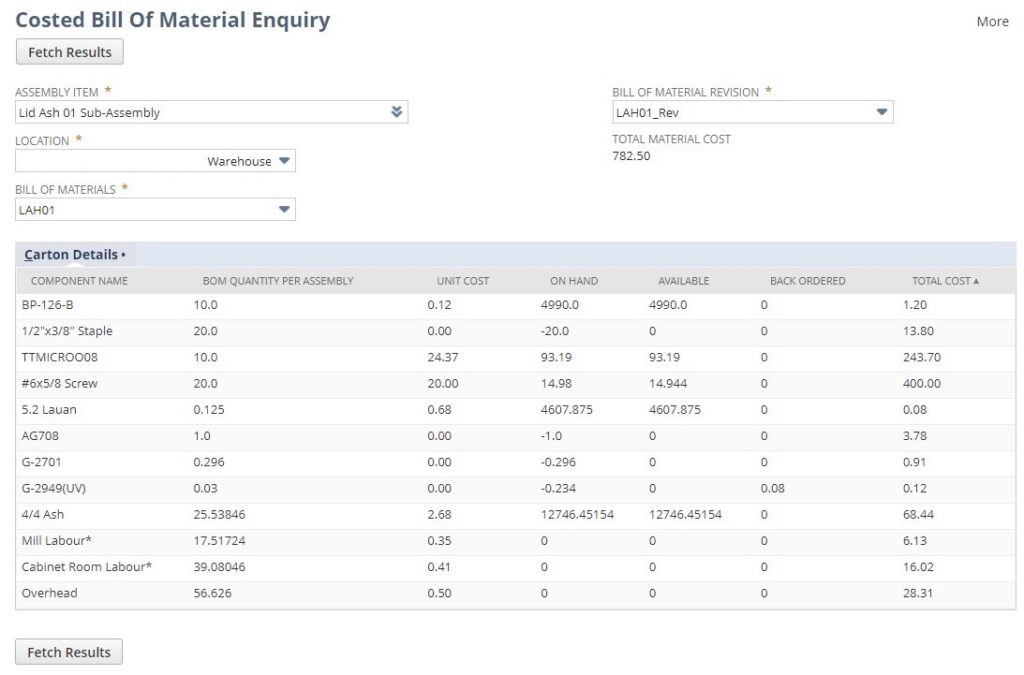Select the Overhead component row
Viewport: 1024px width, 675px height.
click(49, 593)
